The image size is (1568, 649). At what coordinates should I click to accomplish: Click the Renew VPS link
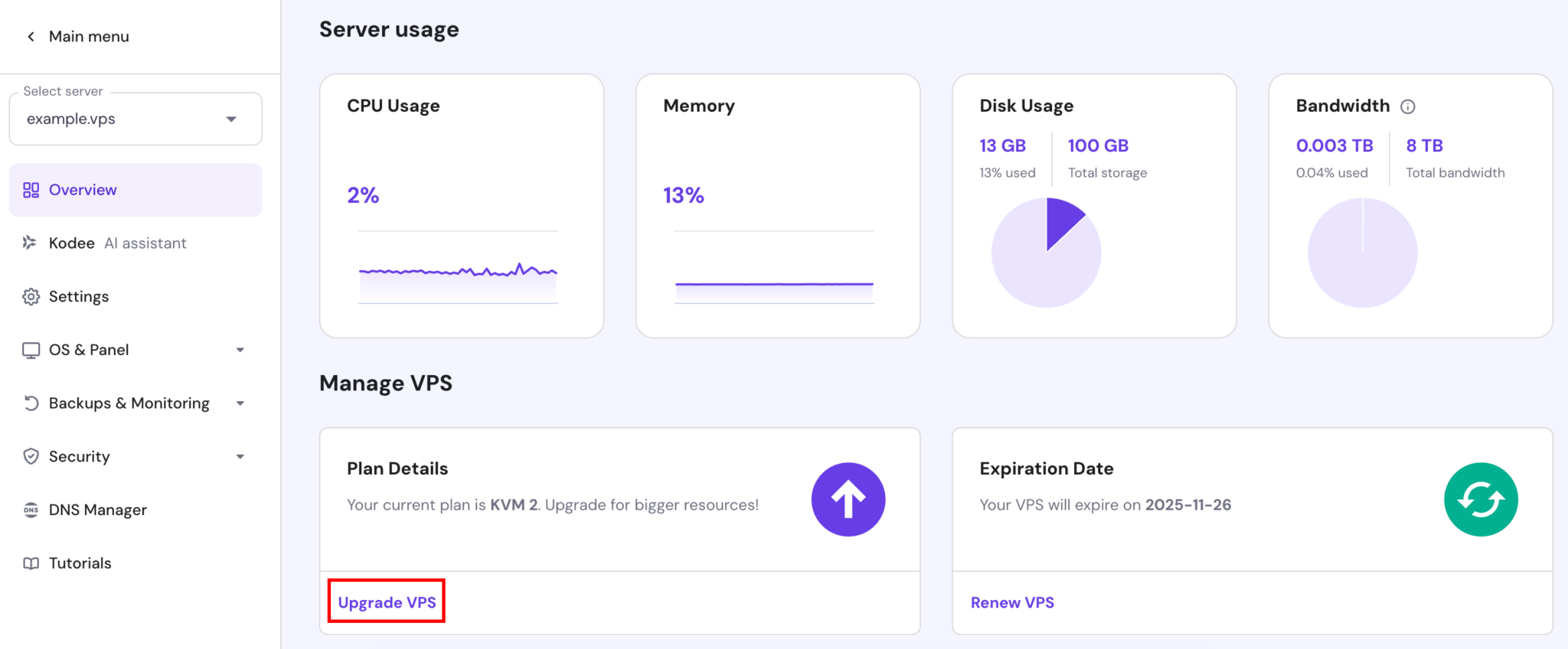(x=1012, y=602)
